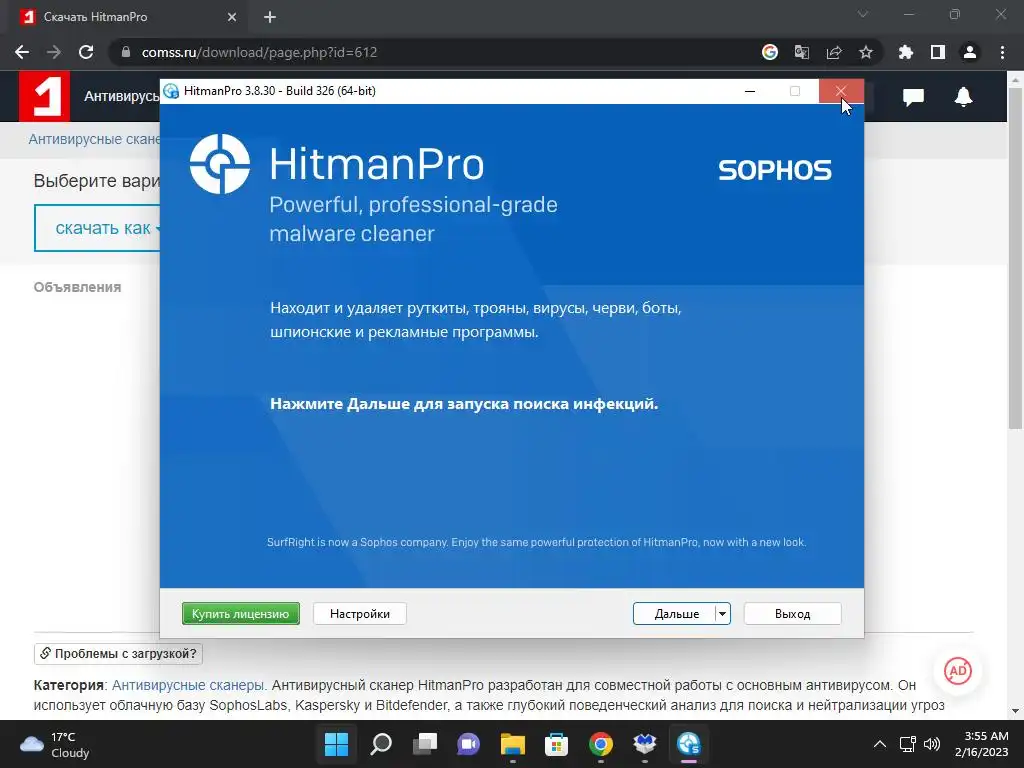Open Chrome extensions puzzle icon

click(905, 52)
